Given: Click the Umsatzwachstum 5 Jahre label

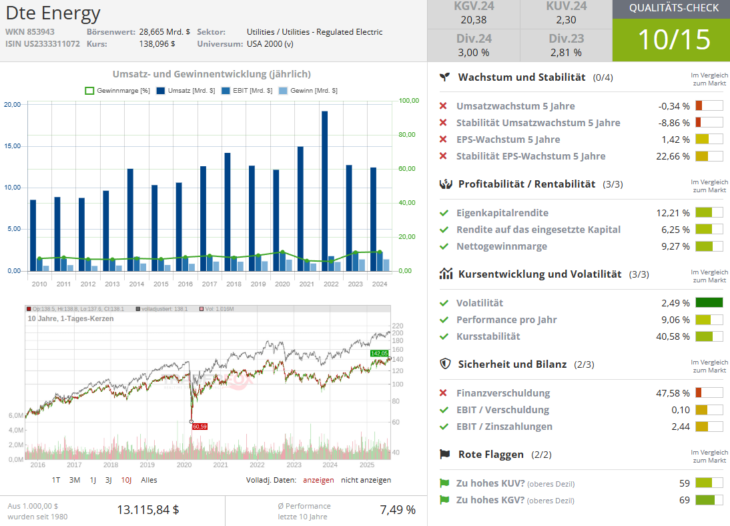Looking at the screenshot, I should tap(515, 106).
